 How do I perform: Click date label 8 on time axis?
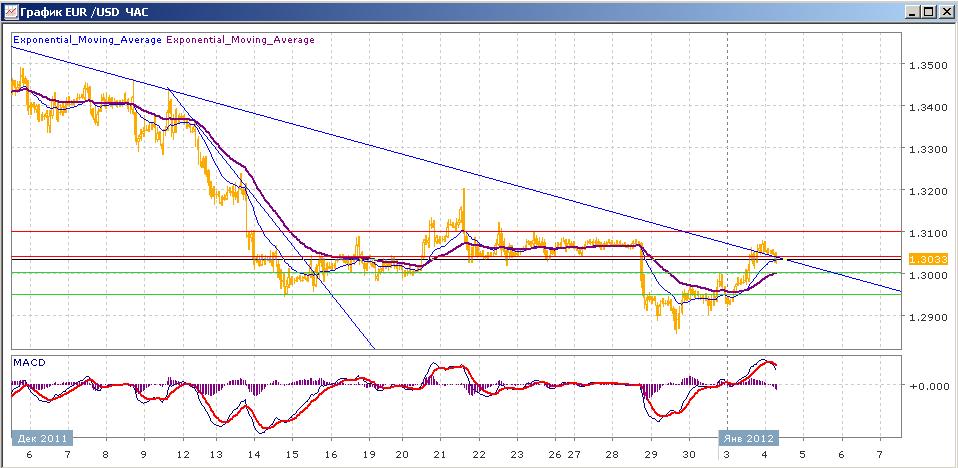pyautogui.click(x=106, y=456)
